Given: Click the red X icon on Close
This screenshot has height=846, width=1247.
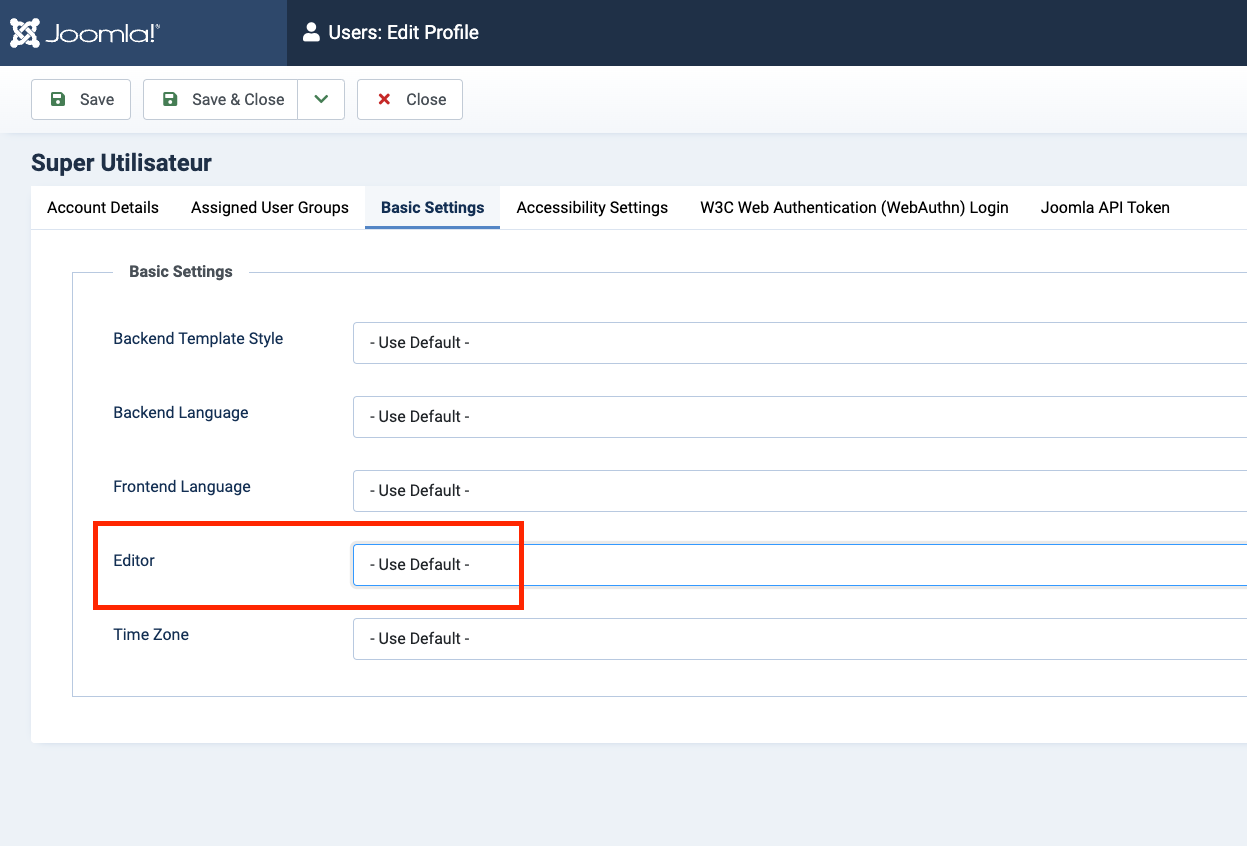Looking at the screenshot, I should click(x=384, y=99).
